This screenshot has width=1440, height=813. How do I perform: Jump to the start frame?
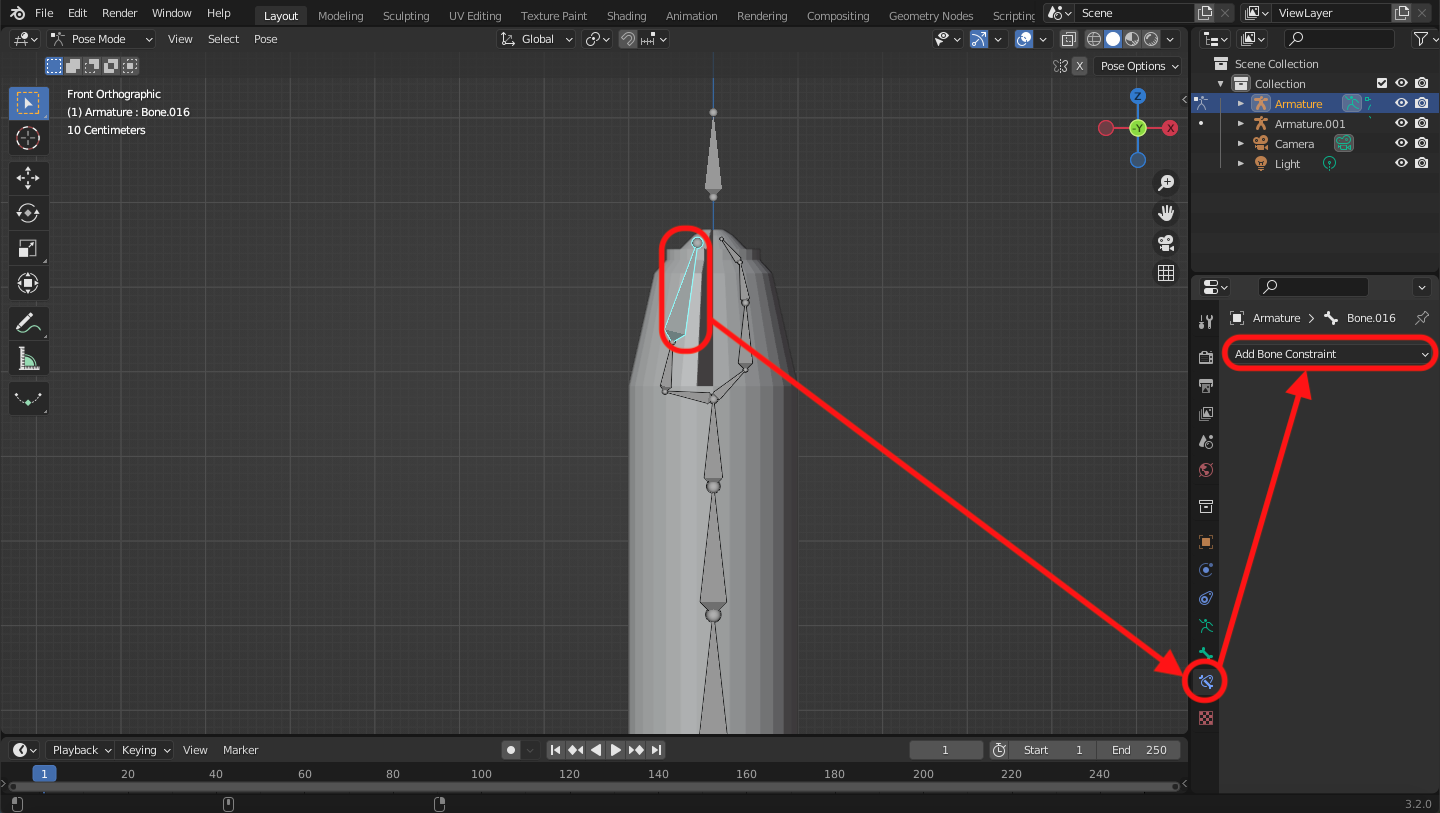(556, 750)
